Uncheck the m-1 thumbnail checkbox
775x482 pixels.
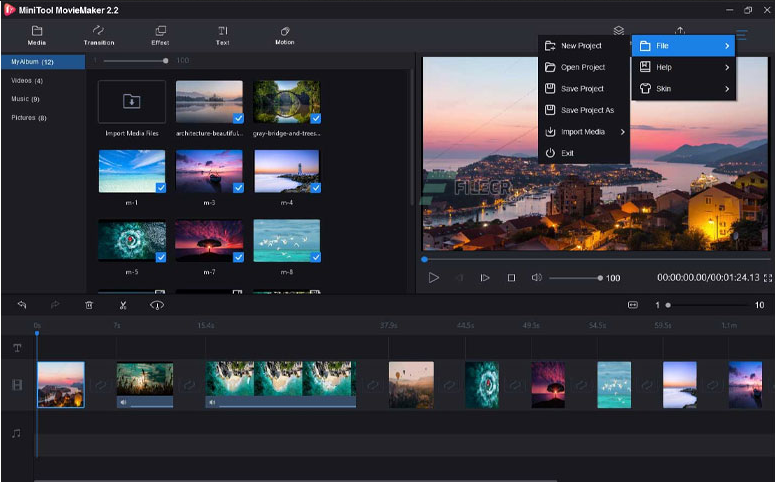point(161,188)
